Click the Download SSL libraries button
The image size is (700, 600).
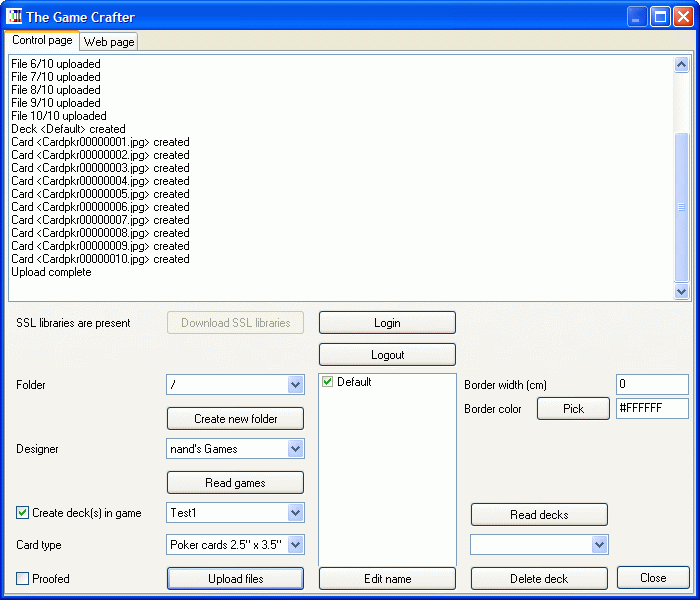tap(235, 322)
